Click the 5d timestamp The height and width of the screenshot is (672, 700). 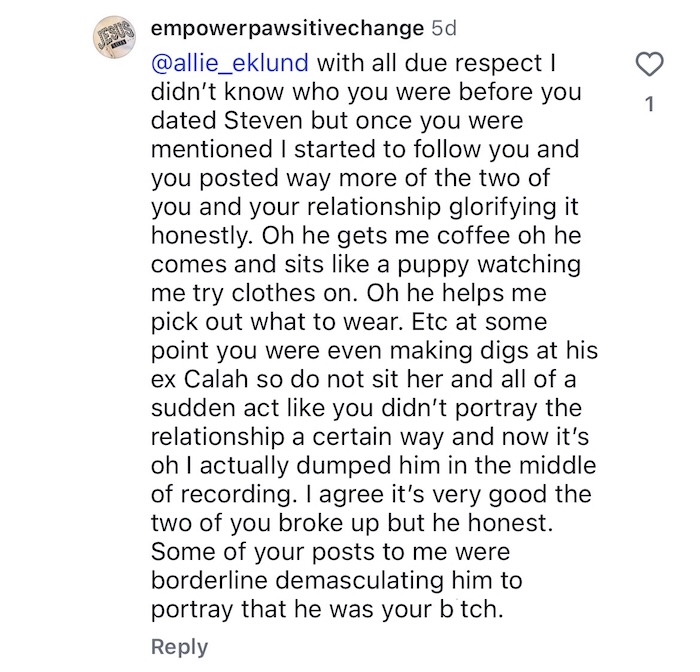point(444,29)
